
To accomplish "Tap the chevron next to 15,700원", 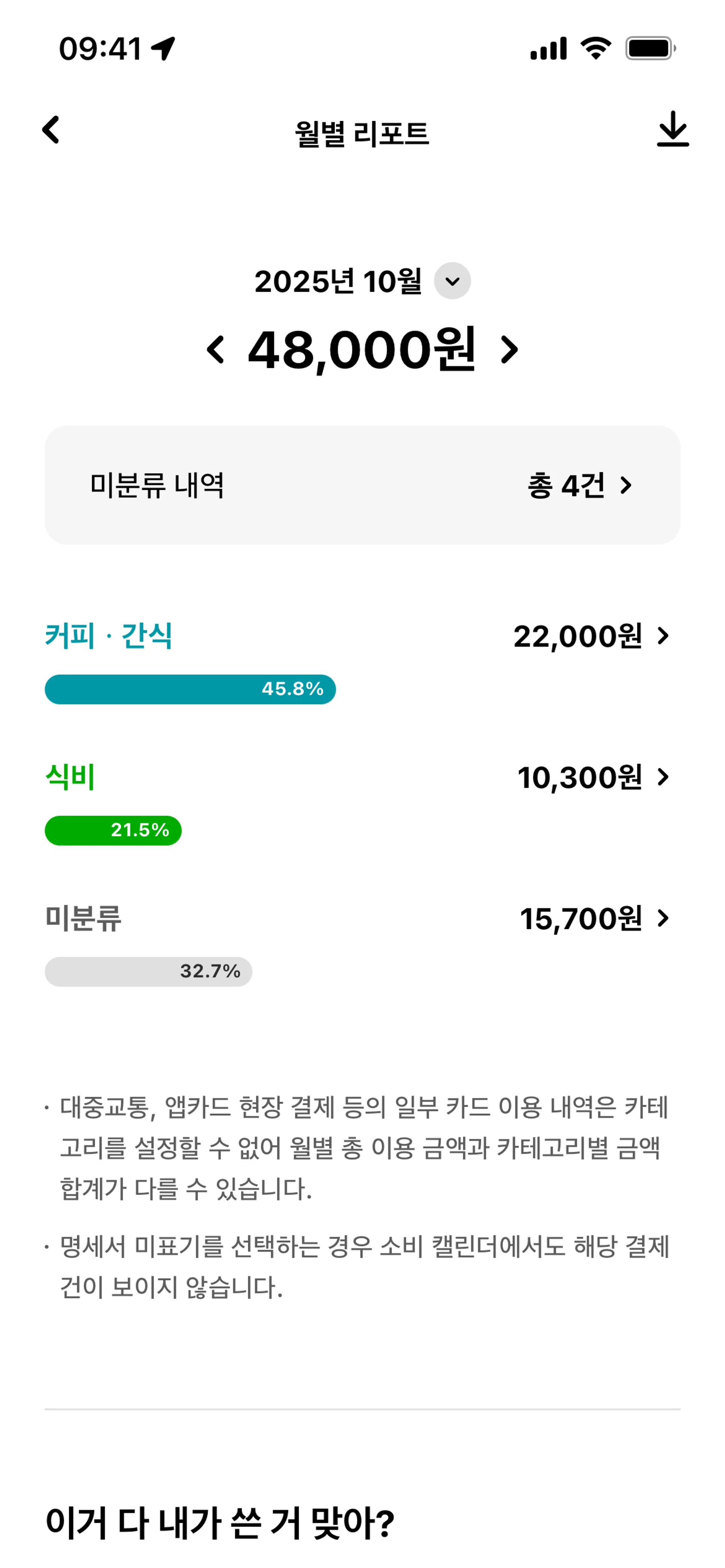I will [x=663, y=918].
